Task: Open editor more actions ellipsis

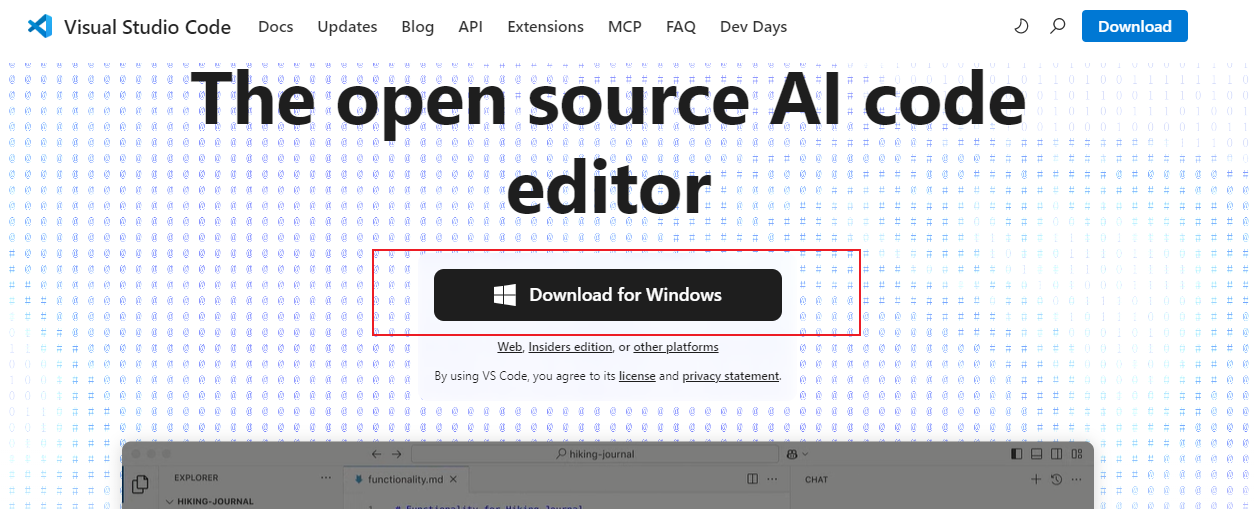Action: (x=772, y=479)
